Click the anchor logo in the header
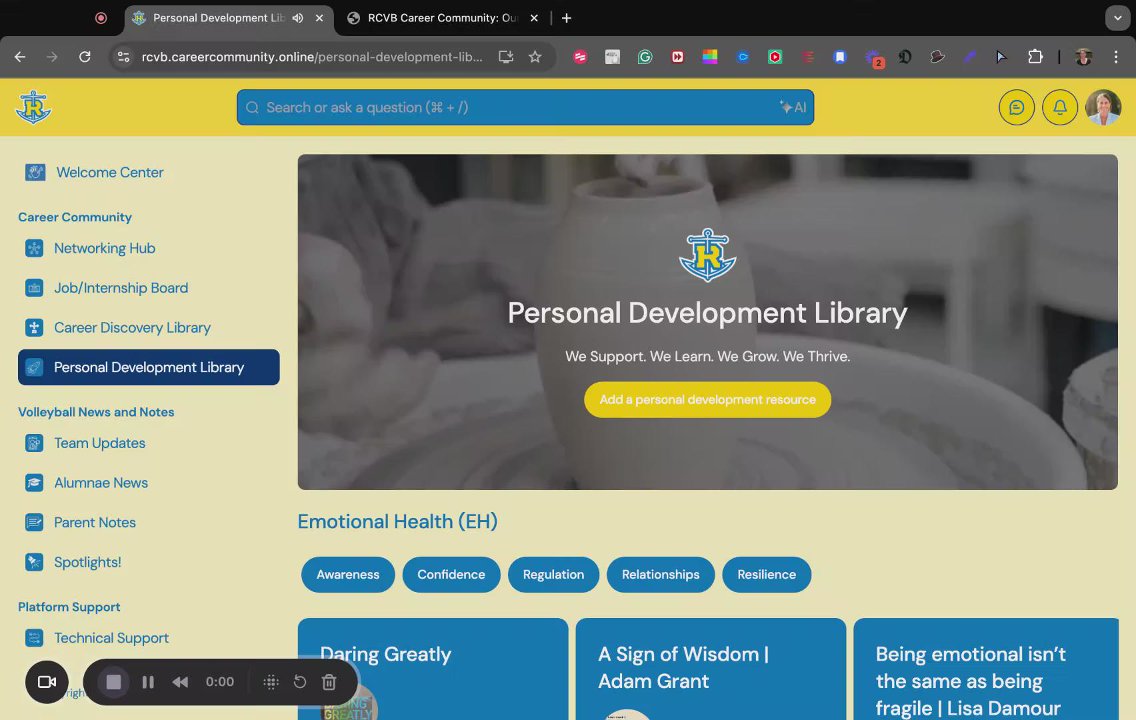This screenshot has width=1136, height=720. 33,107
